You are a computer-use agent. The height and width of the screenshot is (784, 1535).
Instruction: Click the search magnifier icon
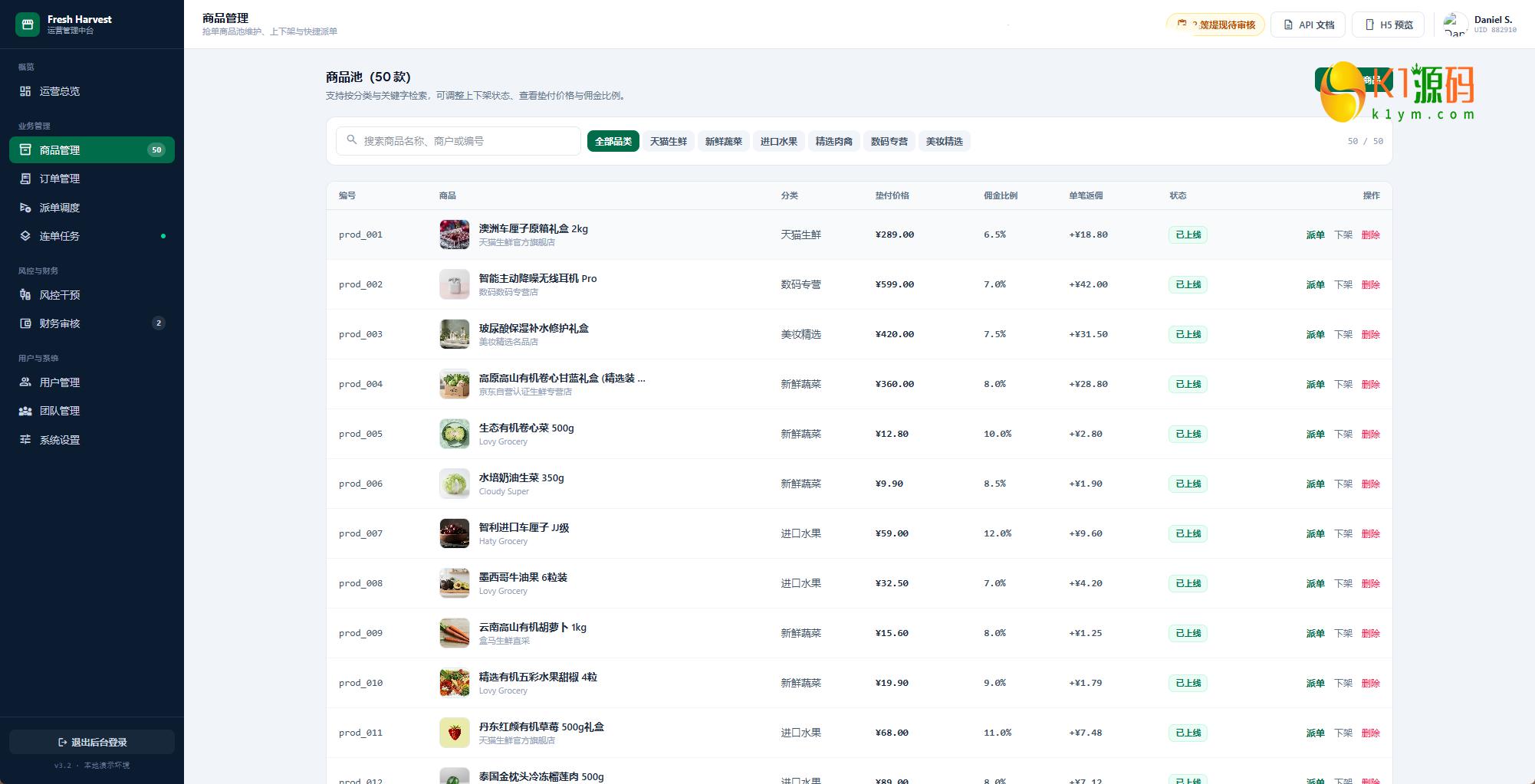click(x=352, y=140)
